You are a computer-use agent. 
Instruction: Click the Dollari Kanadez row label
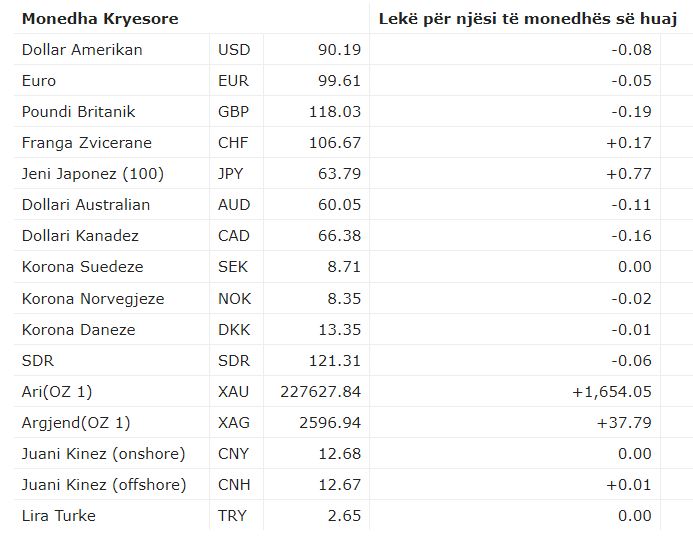[80, 236]
